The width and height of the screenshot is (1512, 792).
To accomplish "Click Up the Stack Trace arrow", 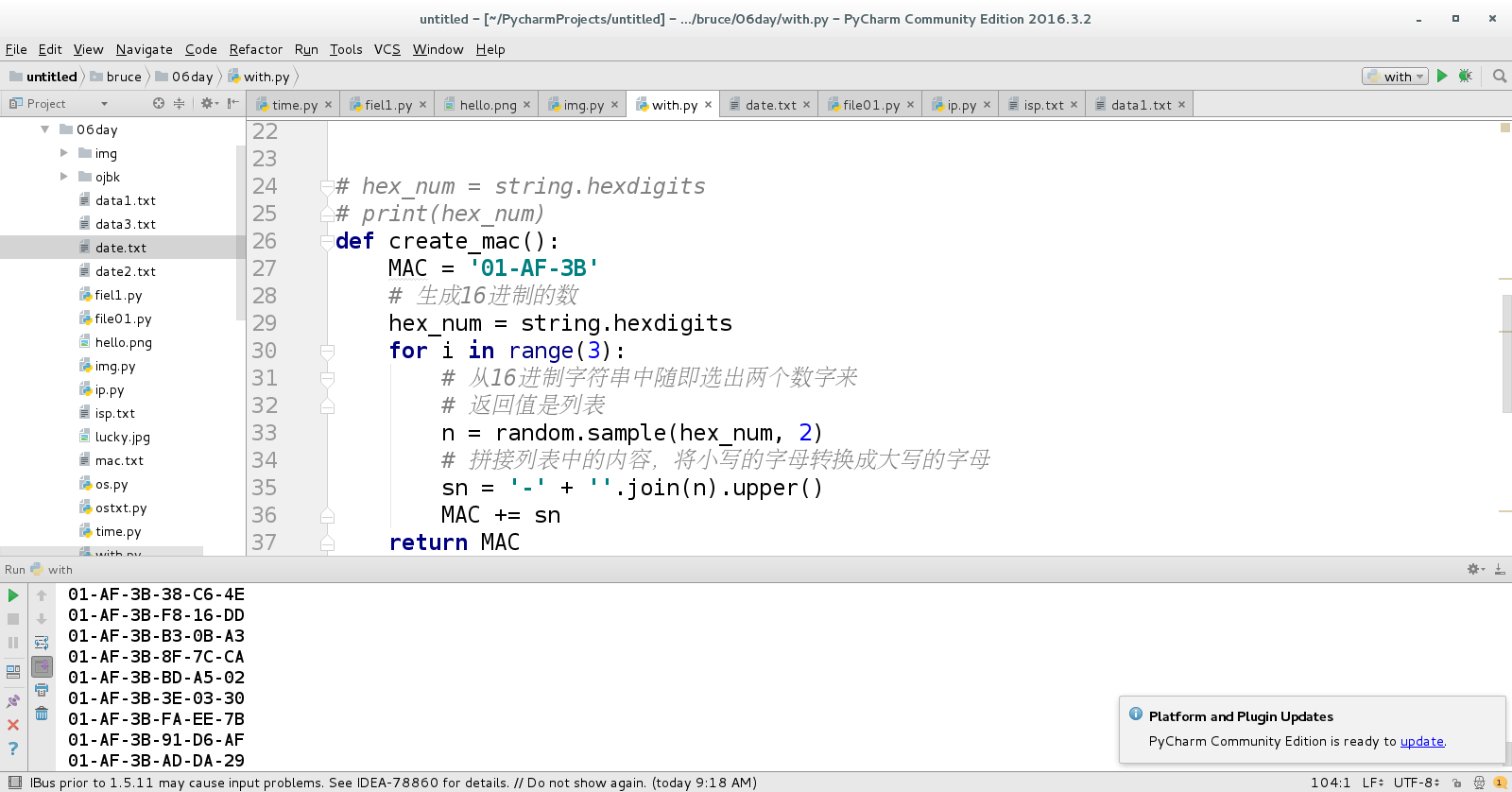I will point(42,595).
